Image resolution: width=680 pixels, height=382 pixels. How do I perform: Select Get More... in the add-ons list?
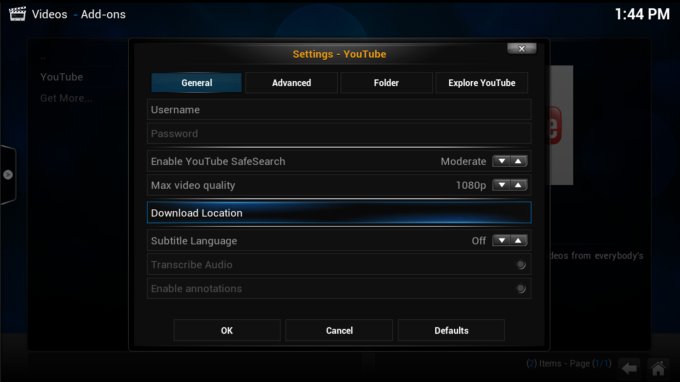click(66, 98)
